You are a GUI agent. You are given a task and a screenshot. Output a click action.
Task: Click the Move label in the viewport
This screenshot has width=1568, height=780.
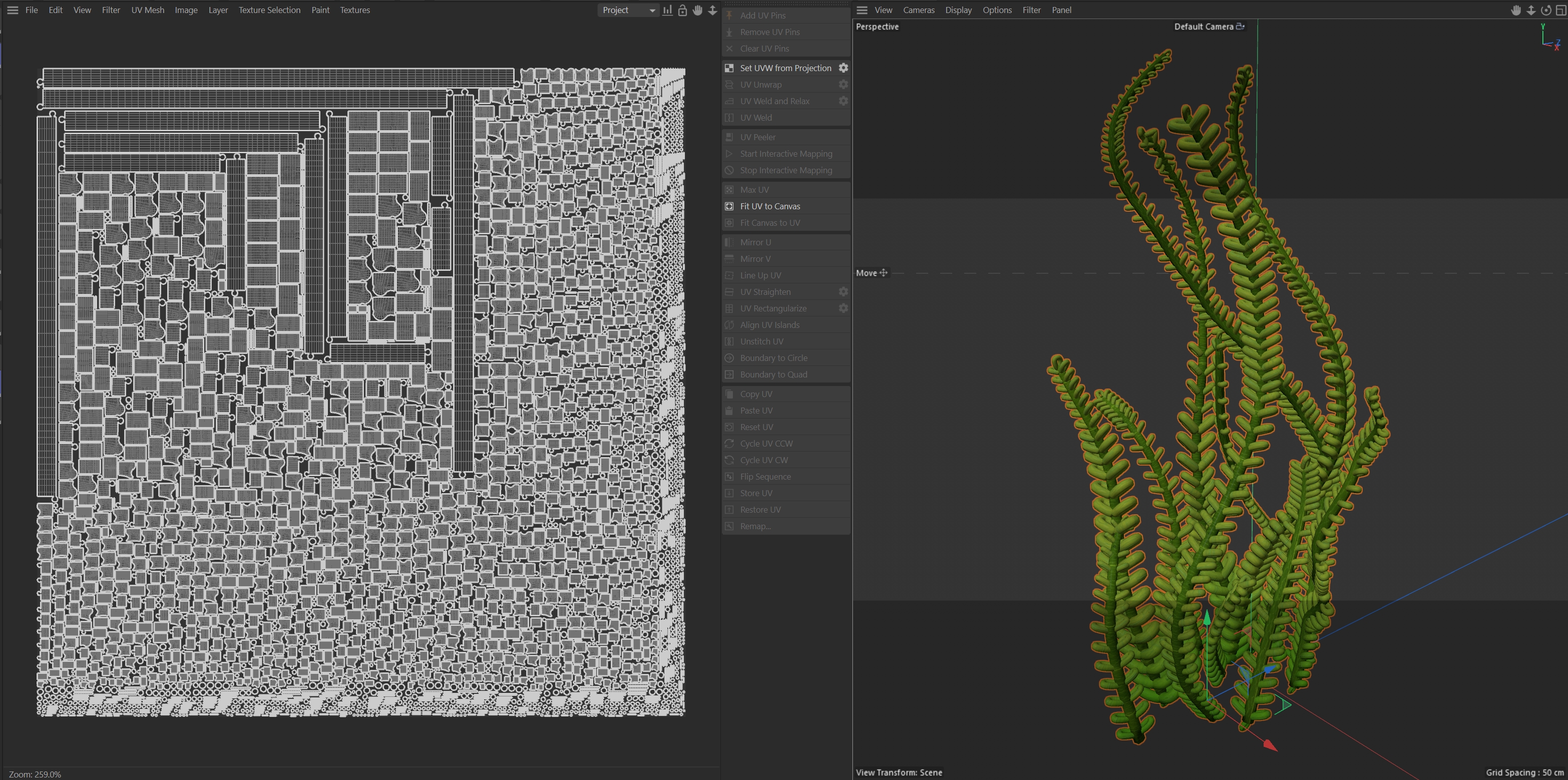[x=866, y=273]
